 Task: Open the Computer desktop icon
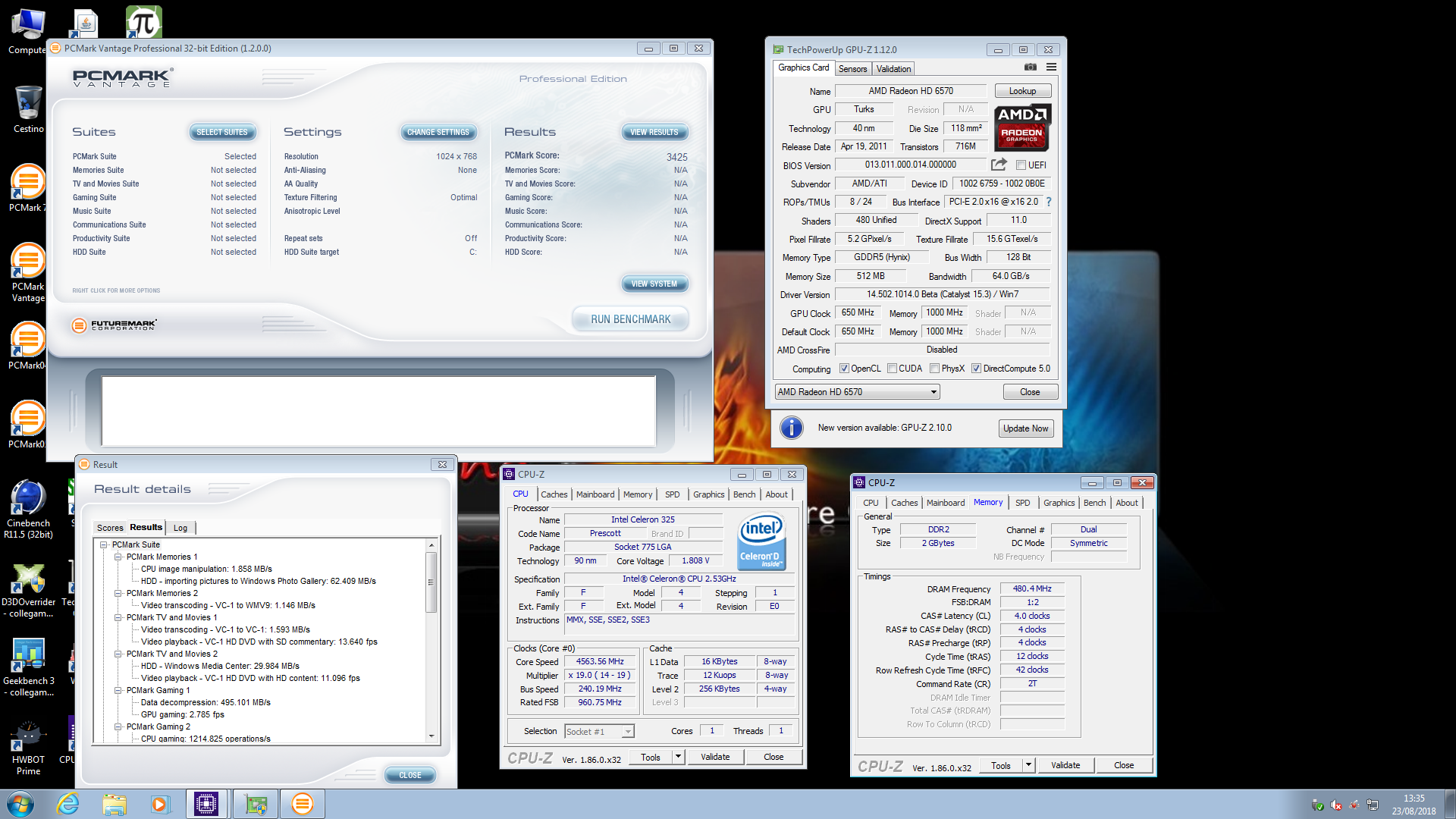(x=27, y=31)
